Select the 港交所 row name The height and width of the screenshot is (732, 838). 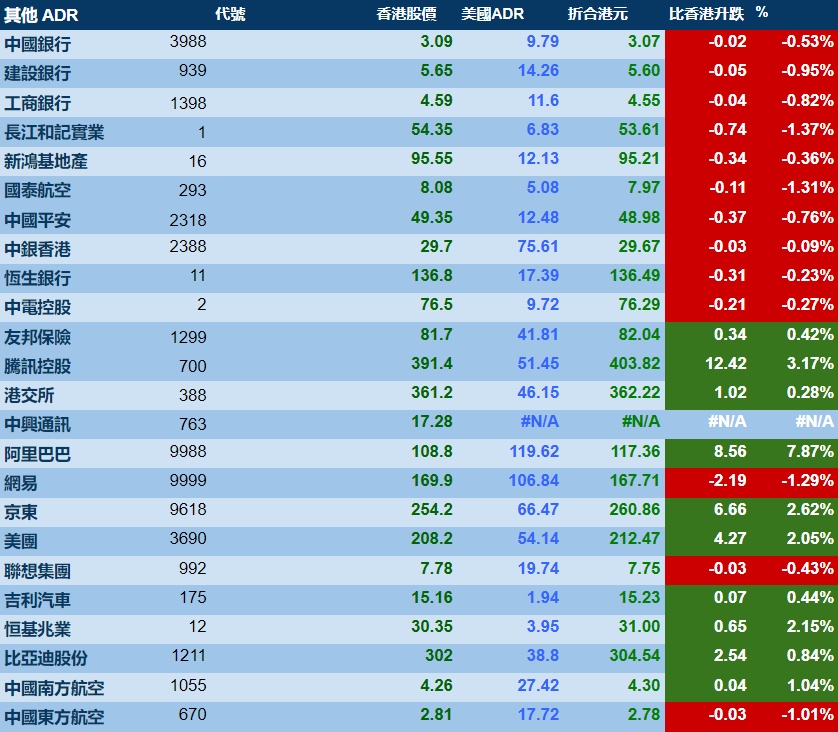point(29,395)
